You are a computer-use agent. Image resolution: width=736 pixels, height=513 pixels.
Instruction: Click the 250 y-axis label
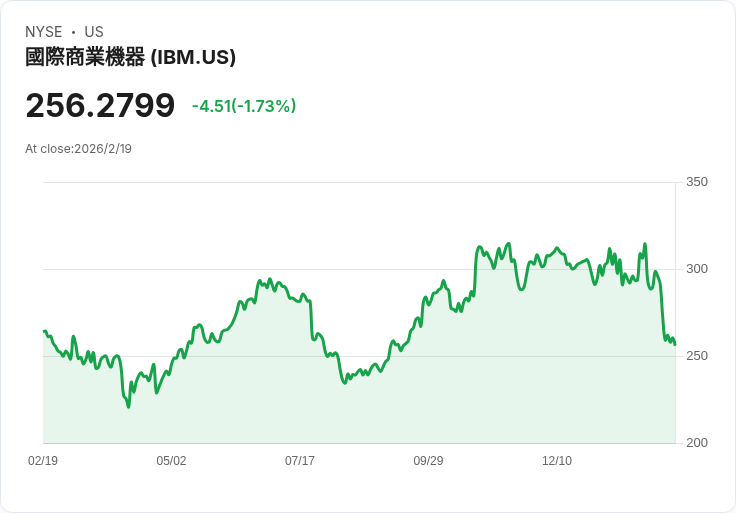(697, 356)
